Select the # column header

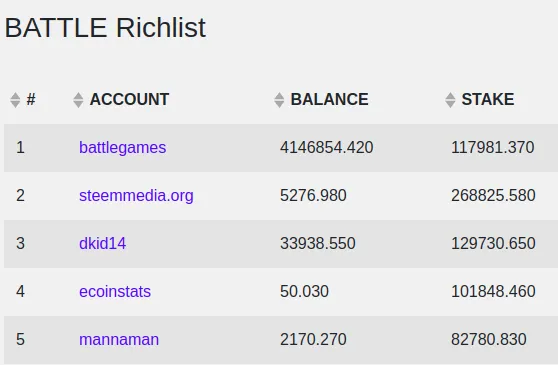point(31,99)
